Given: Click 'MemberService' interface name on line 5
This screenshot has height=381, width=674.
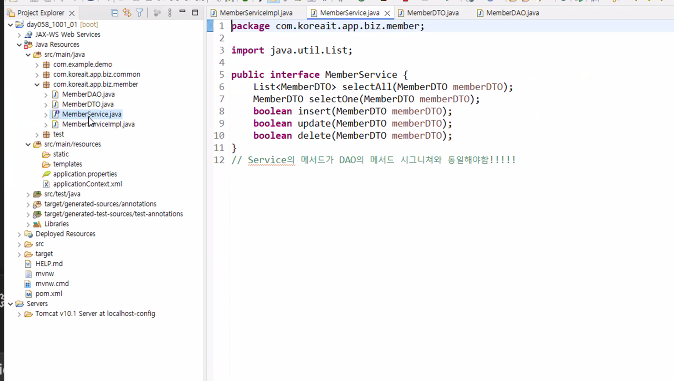Looking at the screenshot, I should point(361,75).
